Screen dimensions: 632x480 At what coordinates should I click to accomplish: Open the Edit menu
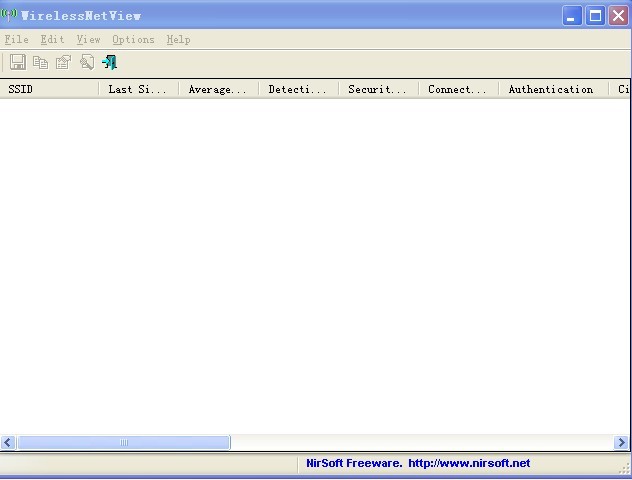pos(52,39)
